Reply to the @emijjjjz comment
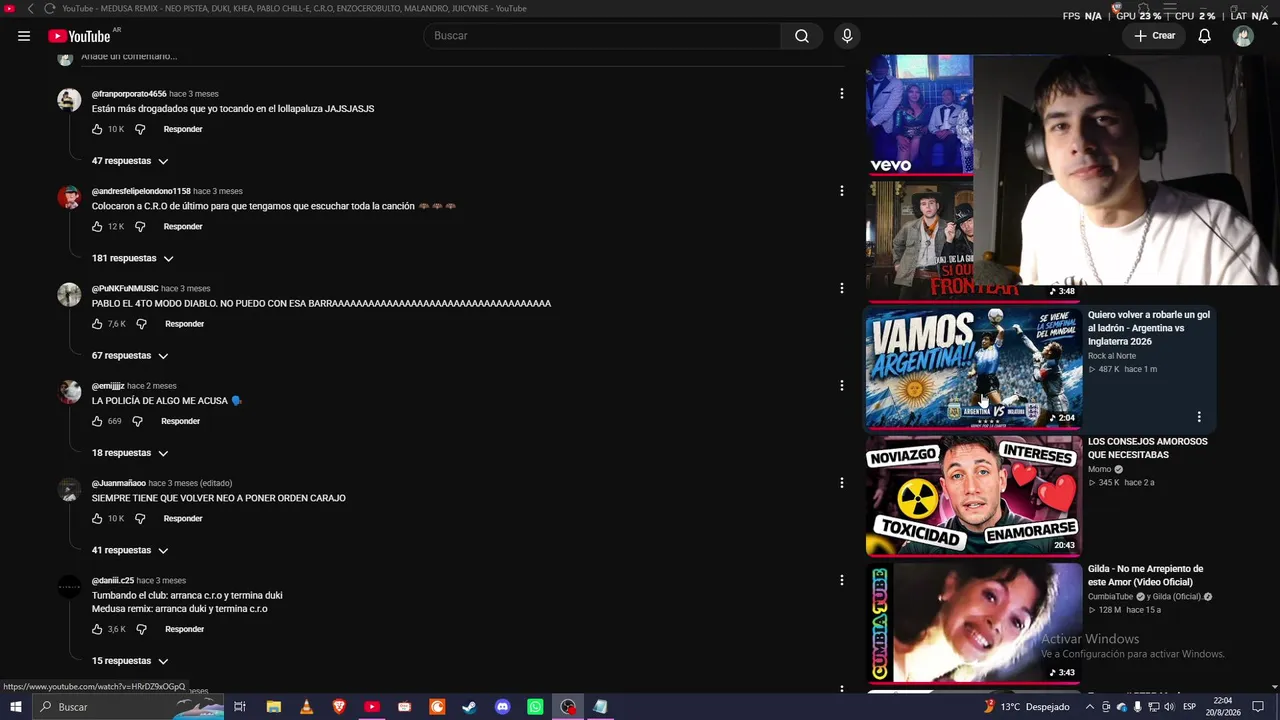Viewport: 1280px width, 720px height. 181,421
